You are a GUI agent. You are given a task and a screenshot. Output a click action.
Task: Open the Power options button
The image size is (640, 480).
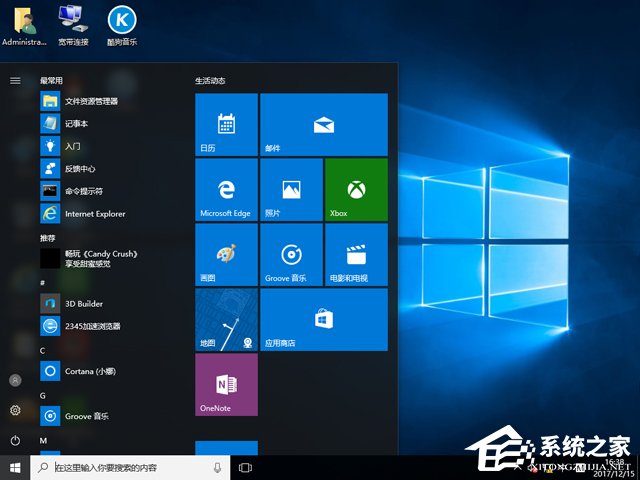(x=15, y=440)
